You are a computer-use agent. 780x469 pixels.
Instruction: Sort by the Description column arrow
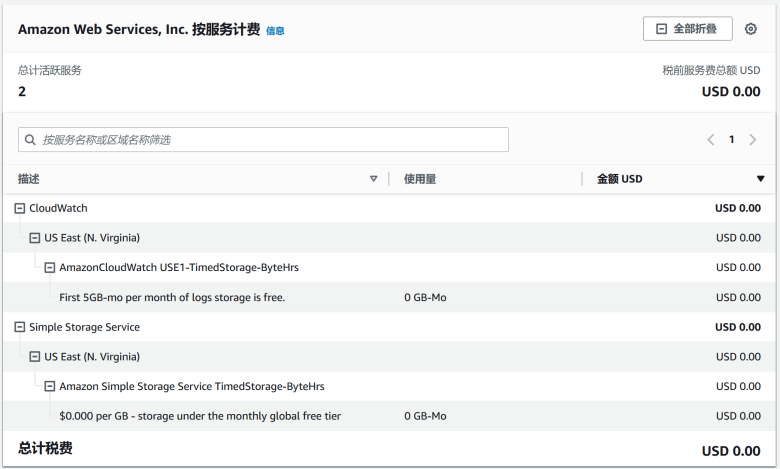[x=374, y=179]
